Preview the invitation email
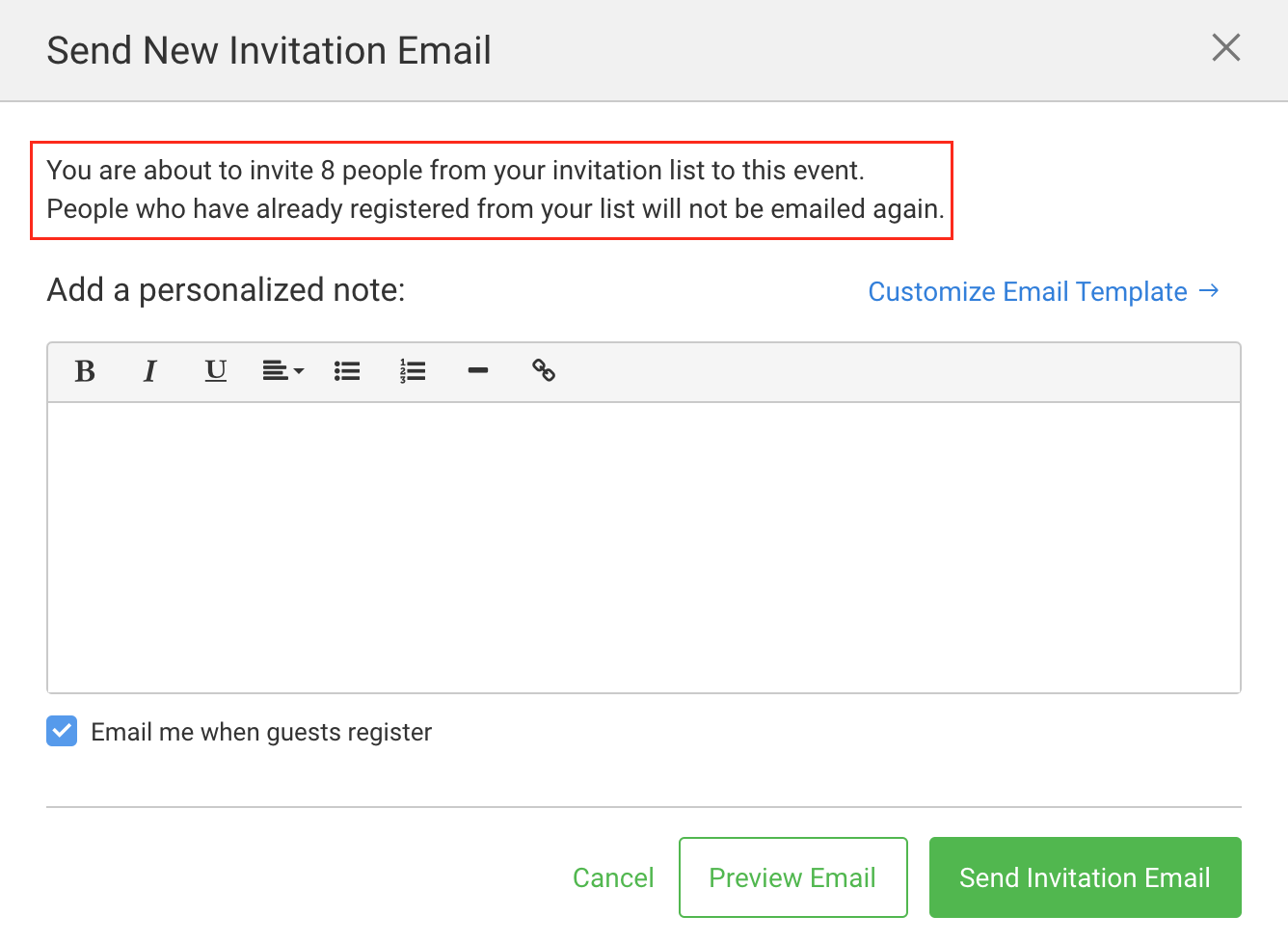 pyautogui.click(x=792, y=877)
